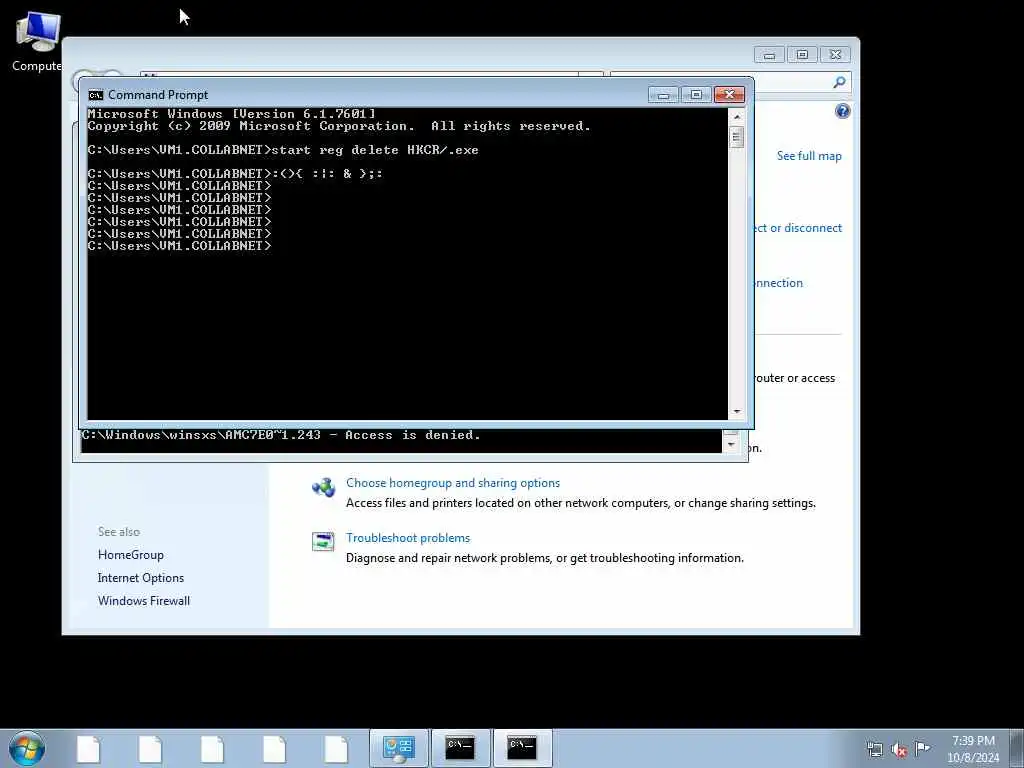
Task: Click the search magnifier icon
Action: tap(839, 82)
